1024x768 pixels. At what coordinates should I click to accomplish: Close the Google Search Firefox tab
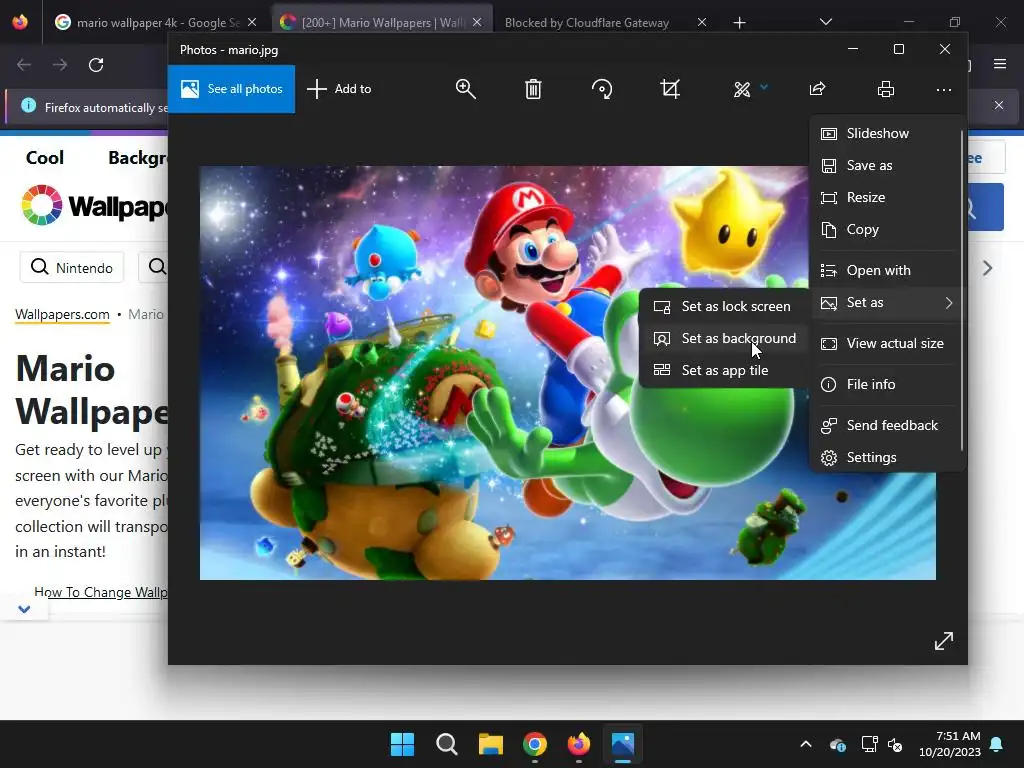point(252,22)
